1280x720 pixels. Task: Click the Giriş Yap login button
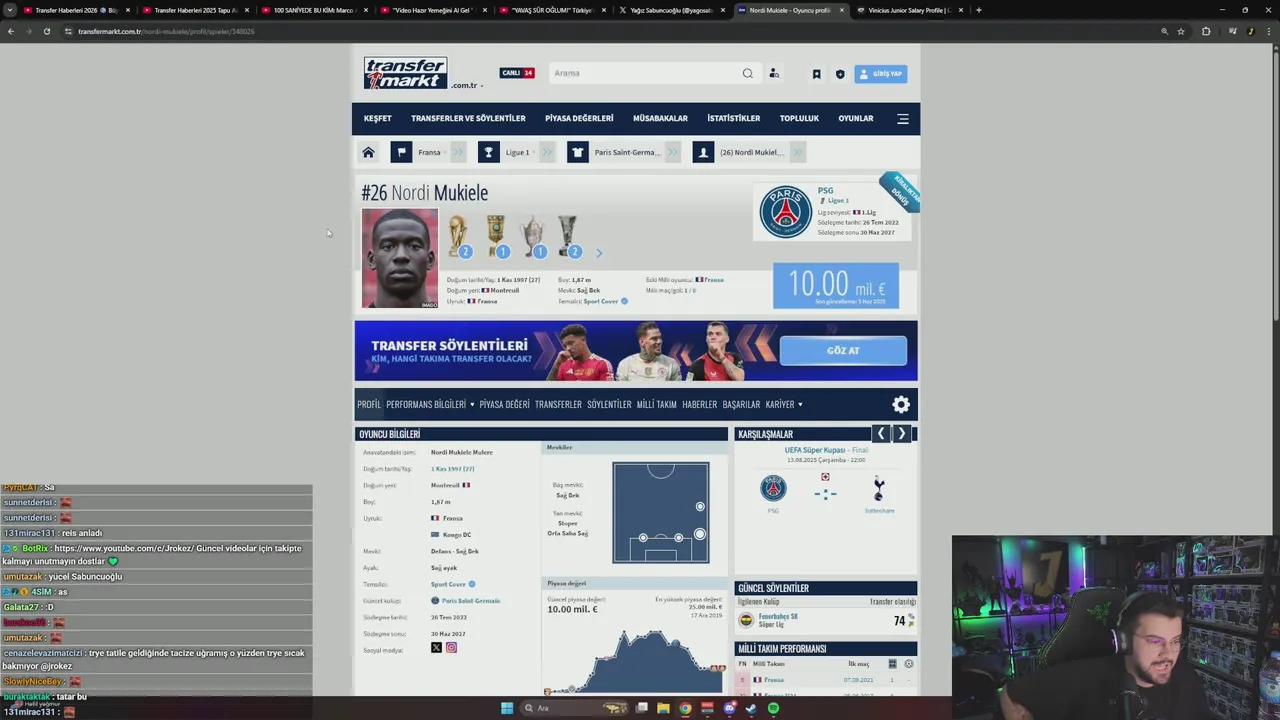coord(881,74)
